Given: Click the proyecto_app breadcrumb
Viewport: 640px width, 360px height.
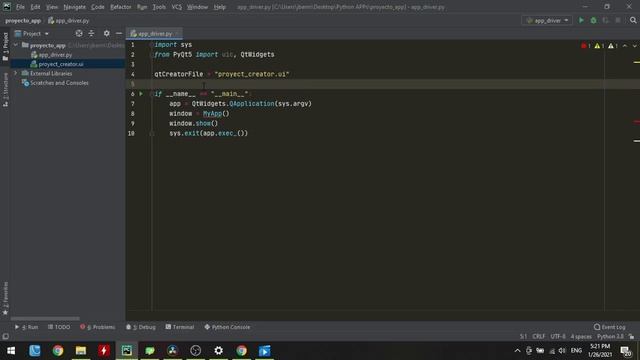Looking at the screenshot, I should [23, 20].
